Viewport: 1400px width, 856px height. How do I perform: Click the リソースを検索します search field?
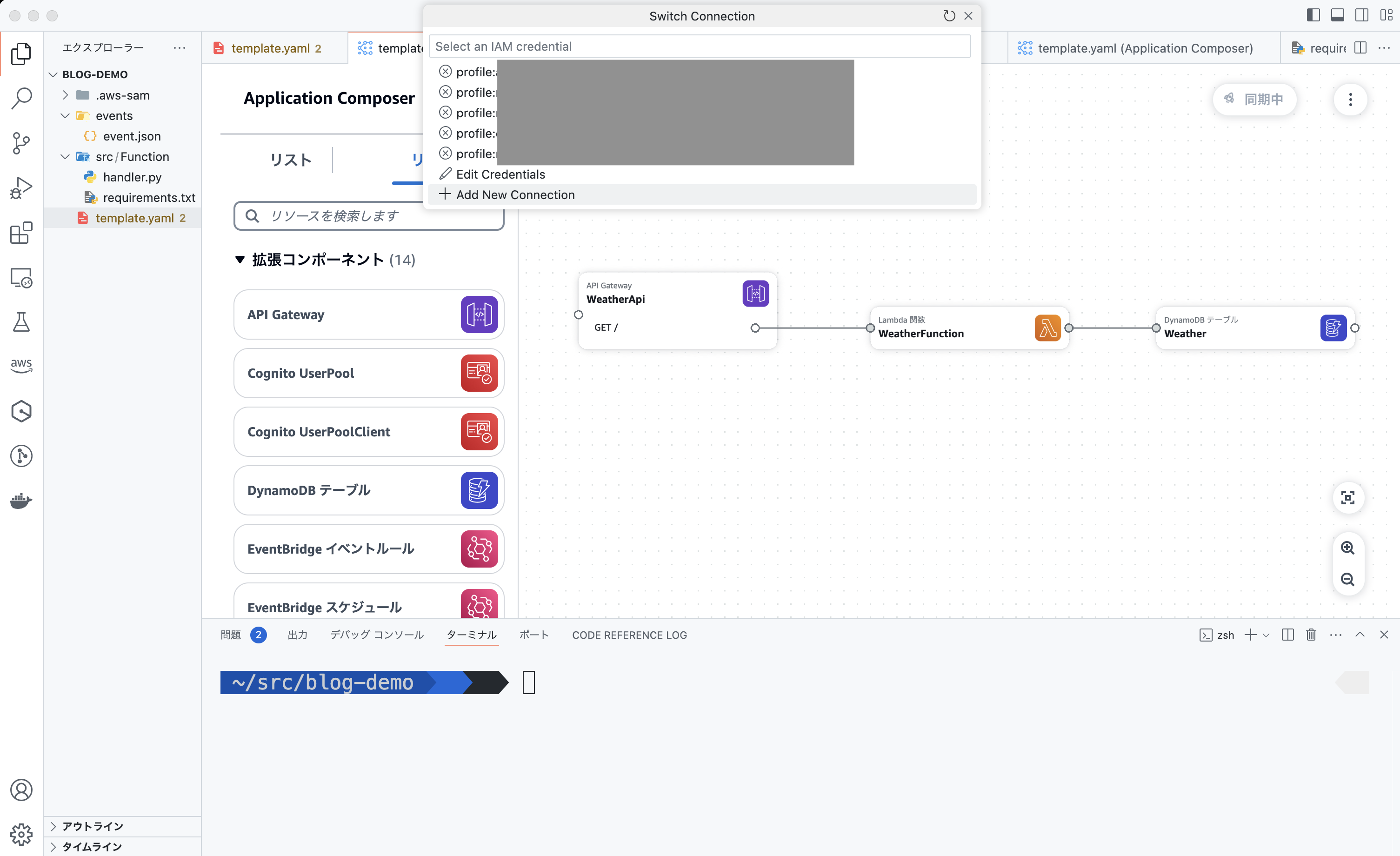click(x=368, y=216)
